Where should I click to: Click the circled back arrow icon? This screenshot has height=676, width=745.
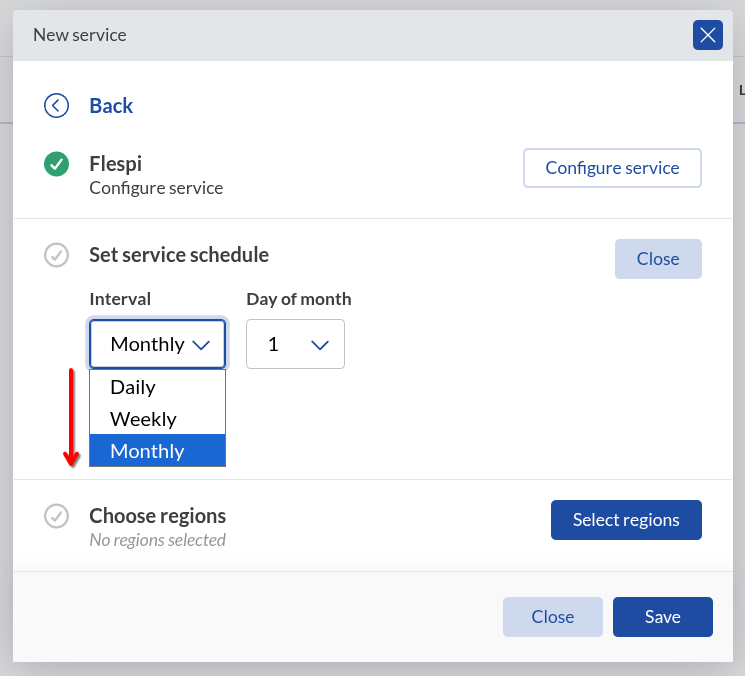pos(56,105)
